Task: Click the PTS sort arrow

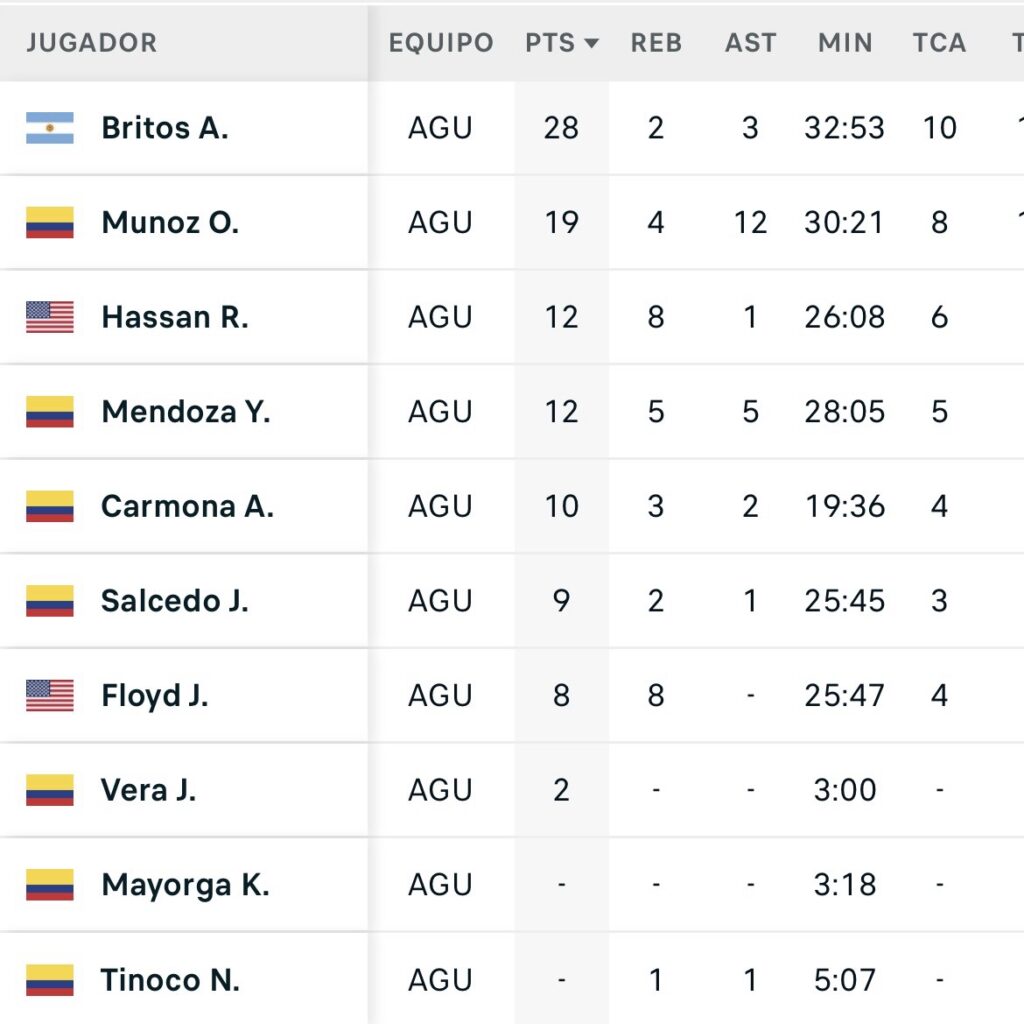Action: coord(591,43)
